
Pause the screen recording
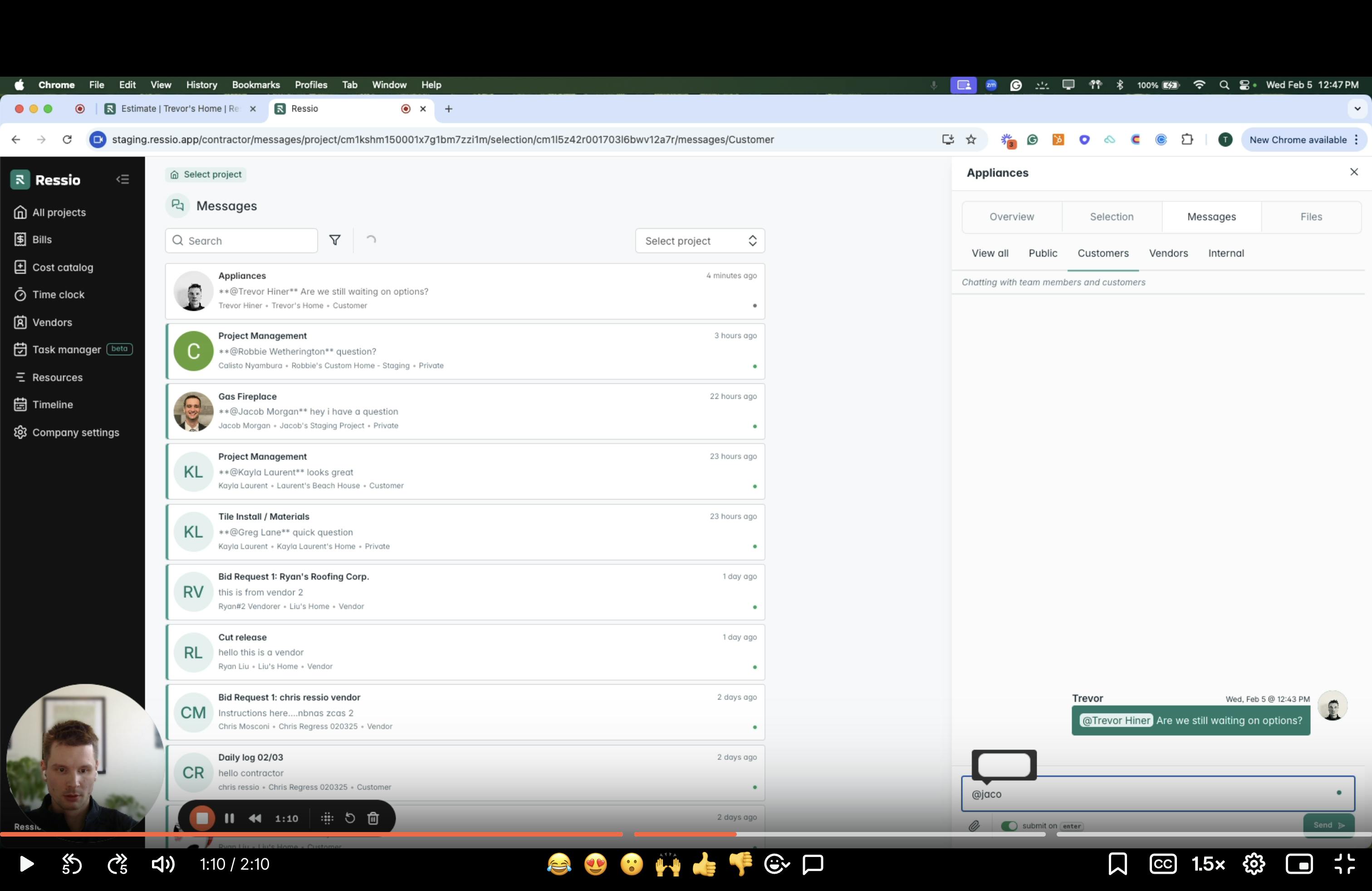tap(230, 818)
